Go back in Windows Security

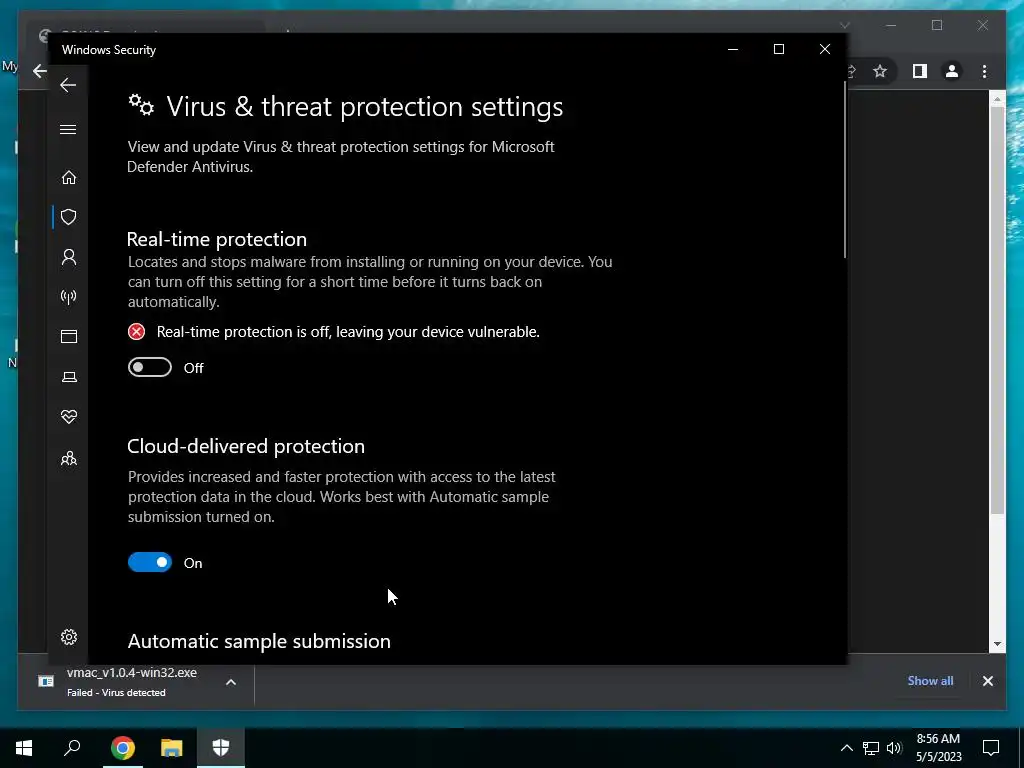pos(68,85)
